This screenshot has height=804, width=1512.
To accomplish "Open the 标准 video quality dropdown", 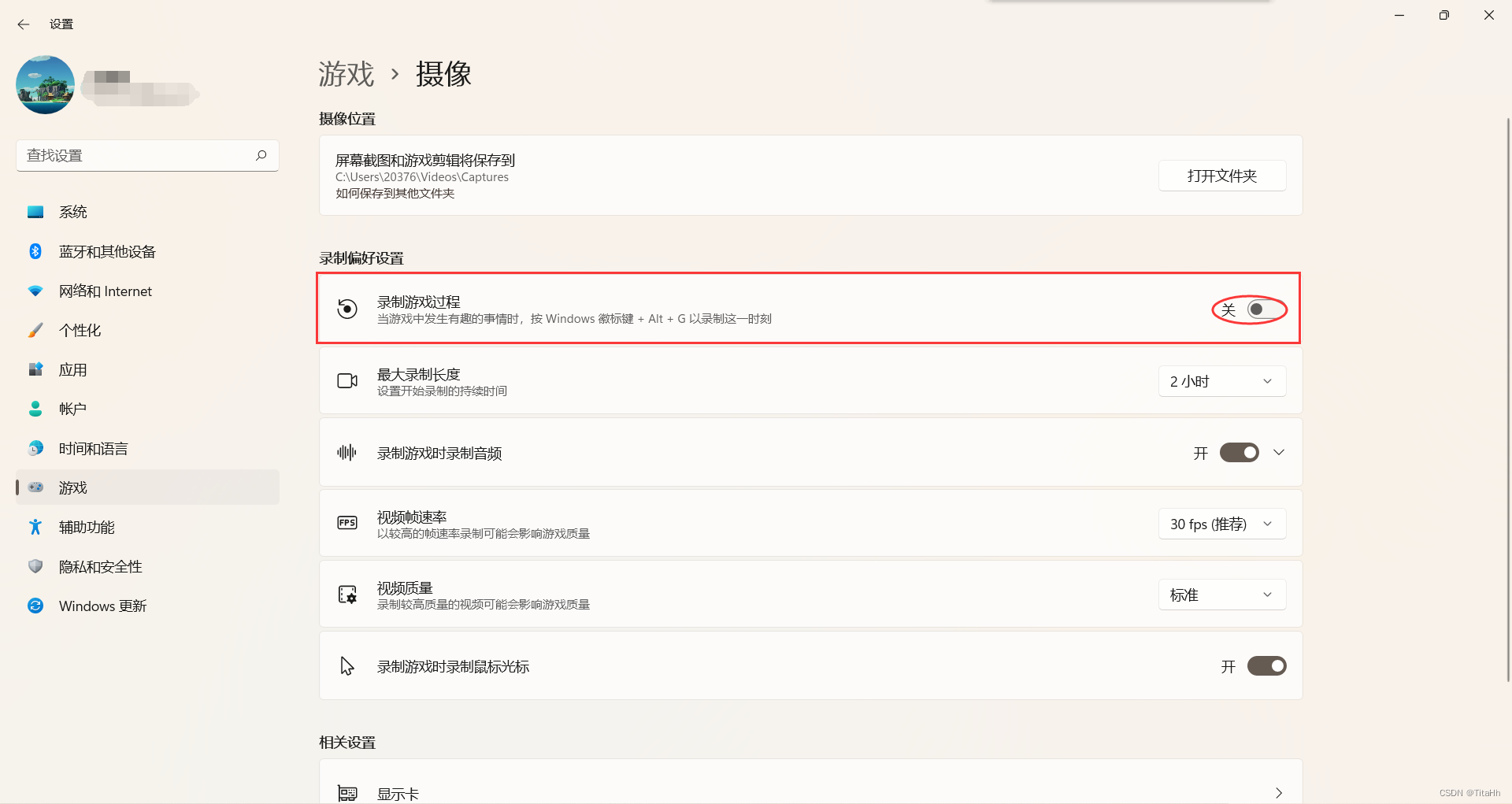I will 1222,595.
